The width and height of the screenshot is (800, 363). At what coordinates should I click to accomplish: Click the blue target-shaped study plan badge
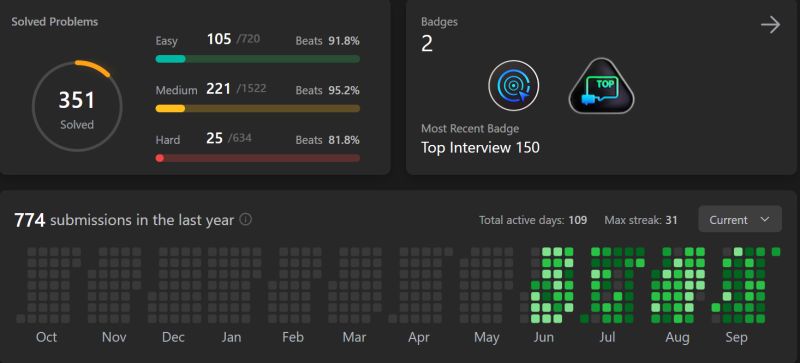pyautogui.click(x=513, y=85)
